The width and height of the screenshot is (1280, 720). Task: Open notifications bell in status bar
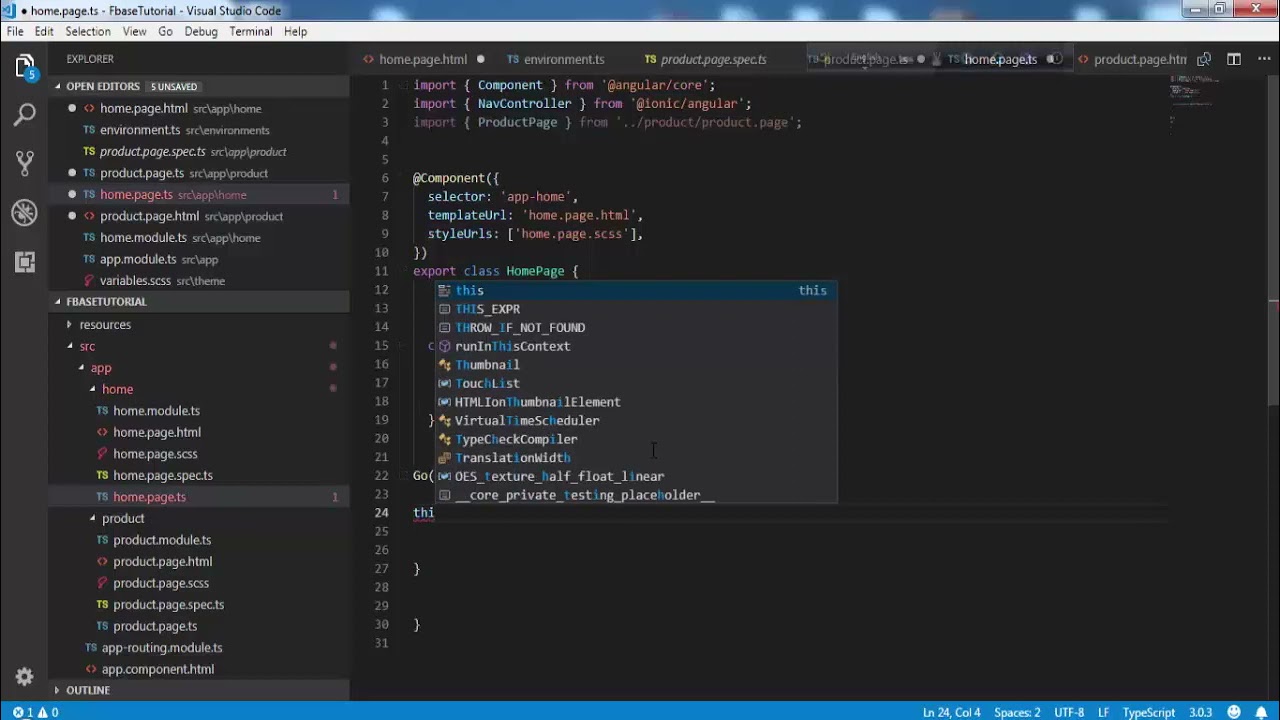coord(1260,712)
